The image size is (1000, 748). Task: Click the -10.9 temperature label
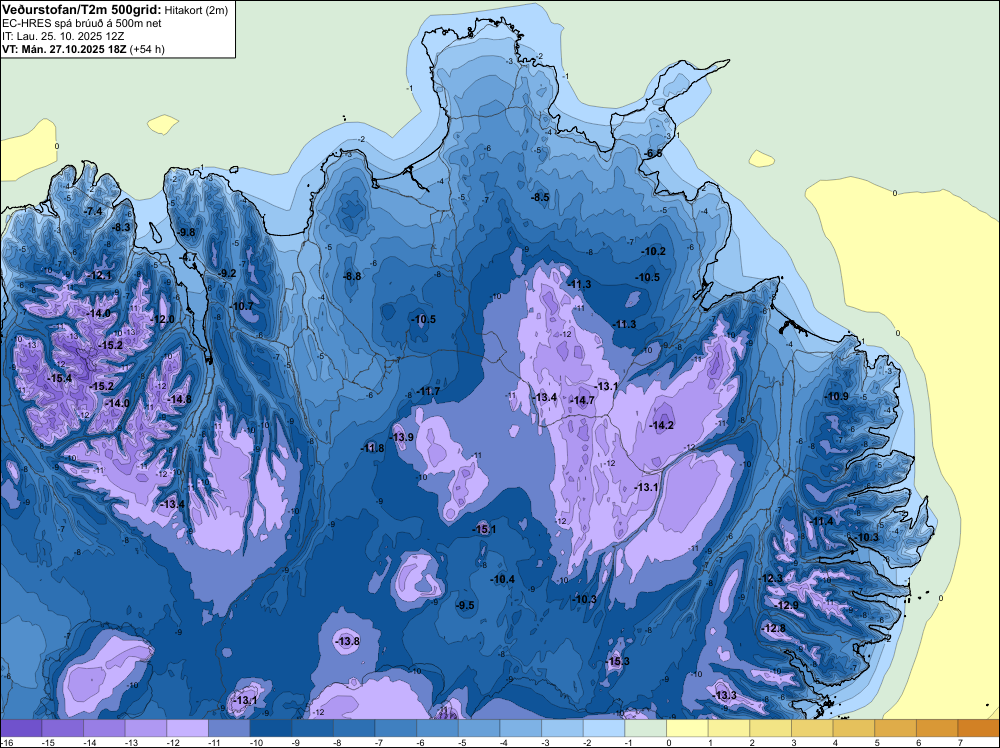click(837, 396)
